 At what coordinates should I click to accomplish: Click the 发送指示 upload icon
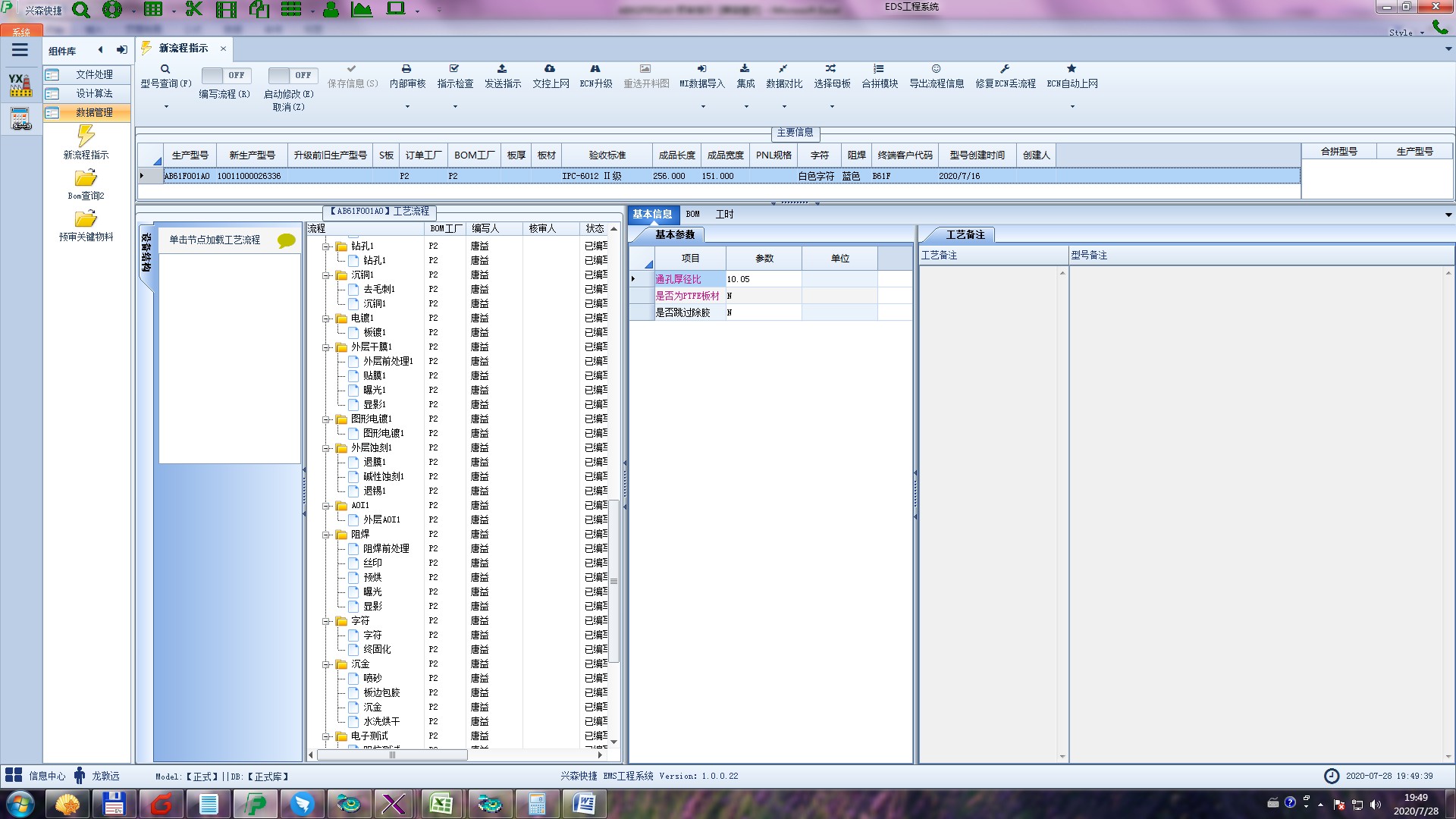click(x=502, y=69)
